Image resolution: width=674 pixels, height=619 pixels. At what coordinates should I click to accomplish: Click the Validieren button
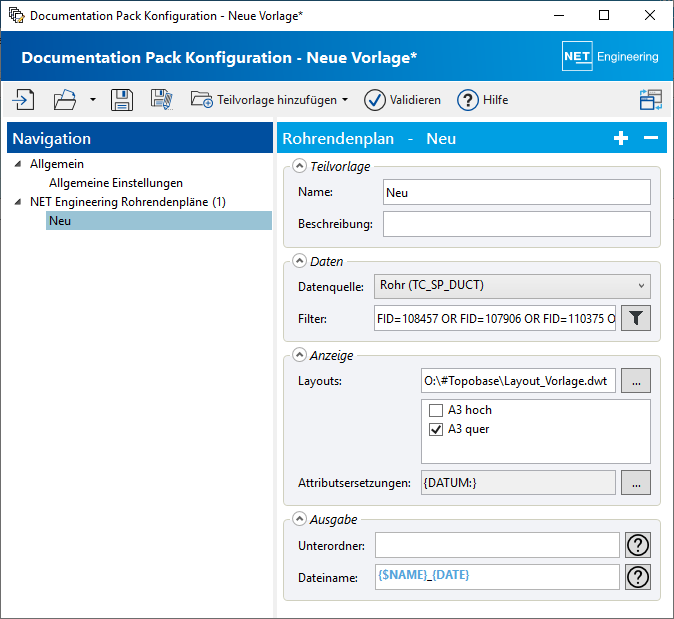402,100
